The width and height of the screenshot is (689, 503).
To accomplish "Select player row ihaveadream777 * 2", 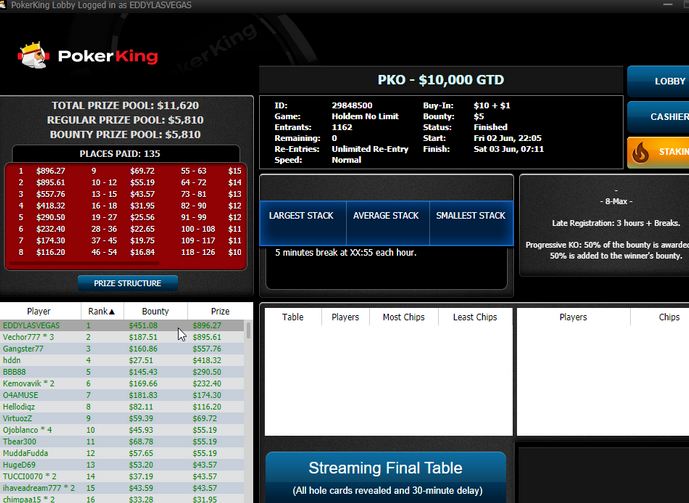I will [x=122, y=488].
